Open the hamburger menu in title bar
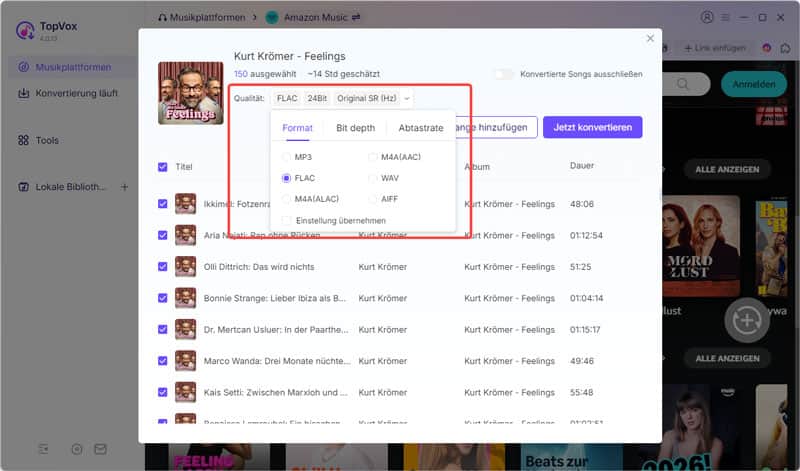 click(725, 17)
